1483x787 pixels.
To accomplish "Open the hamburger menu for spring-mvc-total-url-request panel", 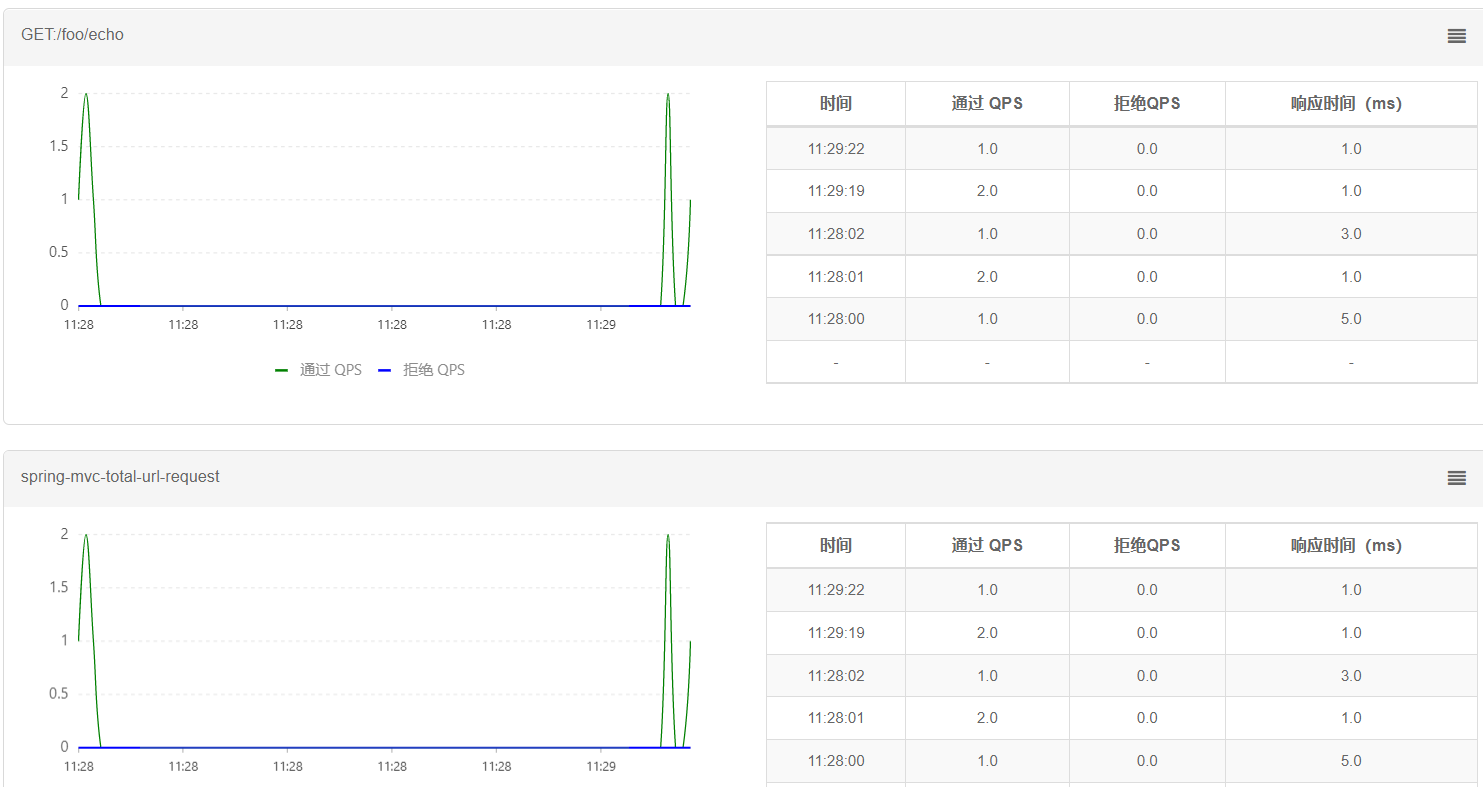I will [x=1456, y=478].
